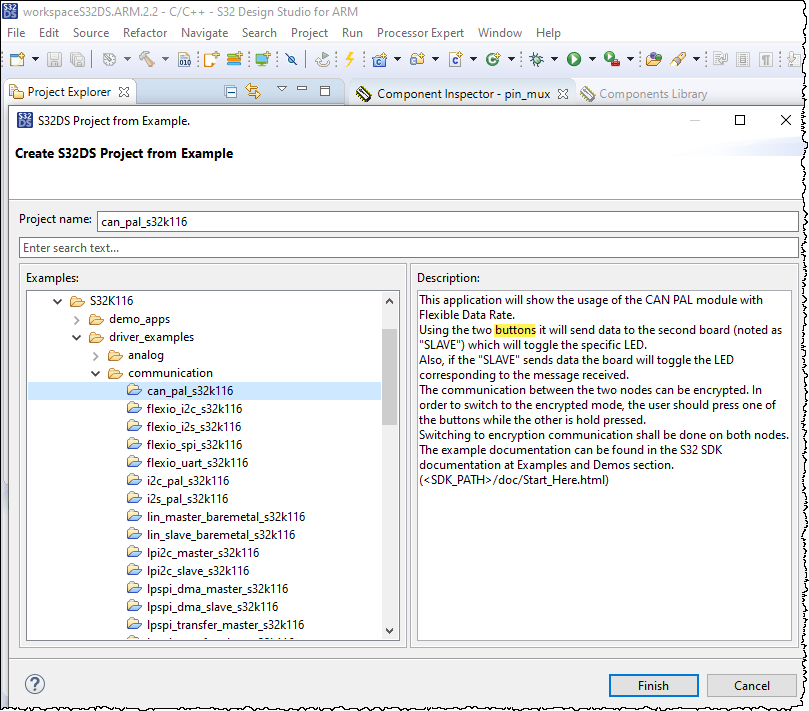Click the Examples list scrollbar thumb

point(390,376)
